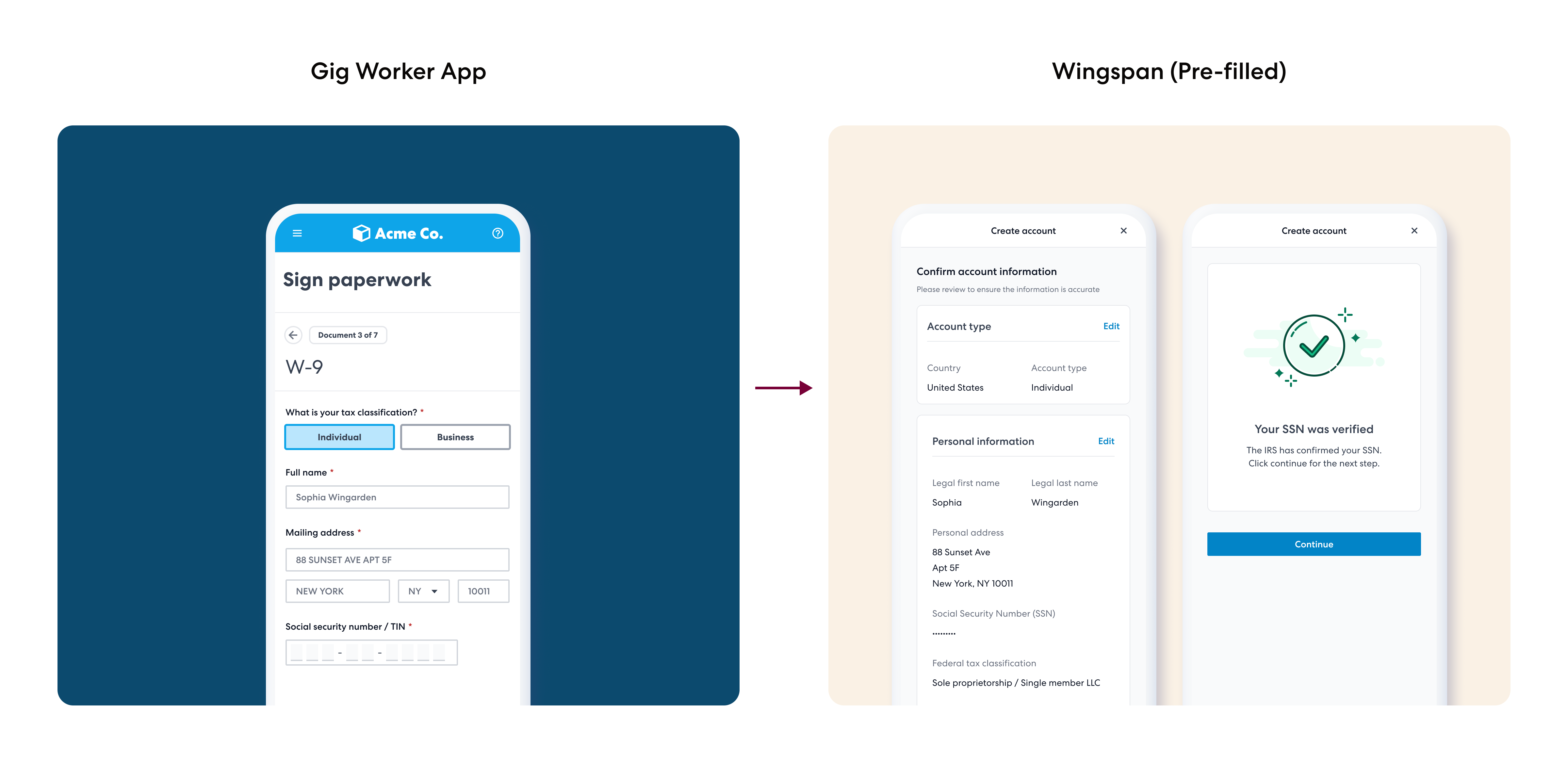This screenshot has height=776, width=1568.
Task: Click the Continue button
Action: tap(1313, 544)
